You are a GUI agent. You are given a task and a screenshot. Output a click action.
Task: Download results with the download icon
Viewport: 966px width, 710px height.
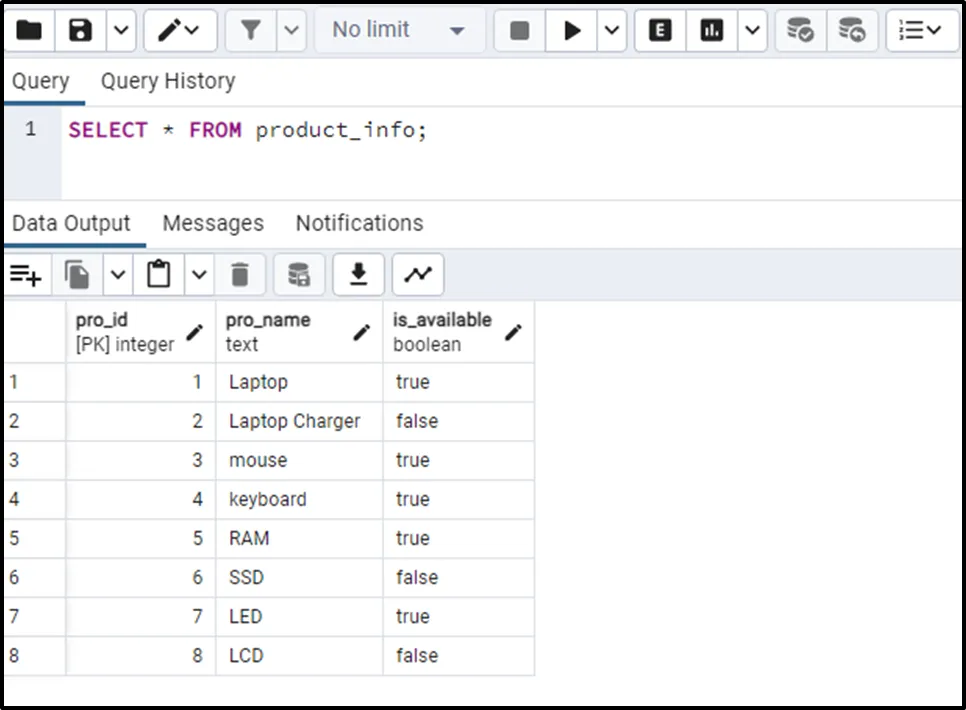358,274
